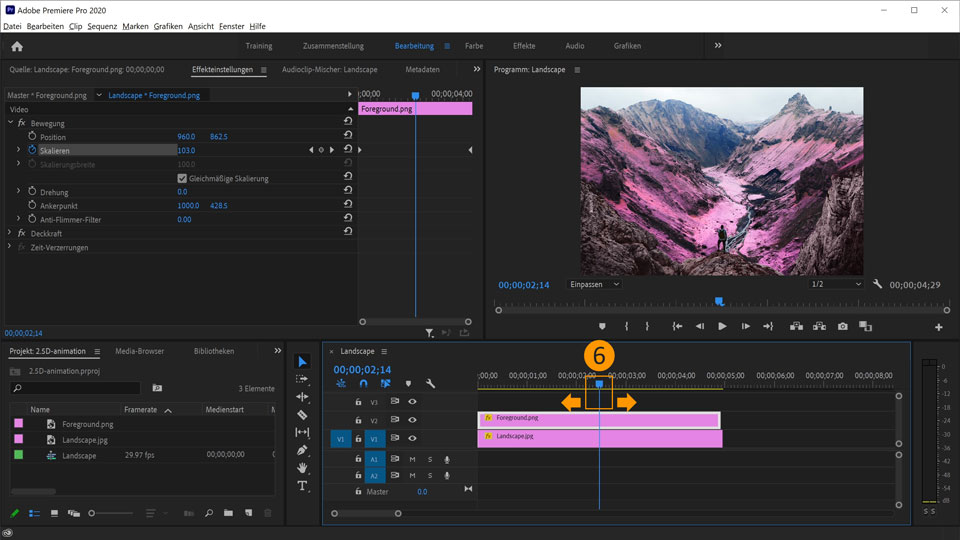This screenshot has height=540, width=960.
Task: Select the Pen tool
Action: [303, 450]
